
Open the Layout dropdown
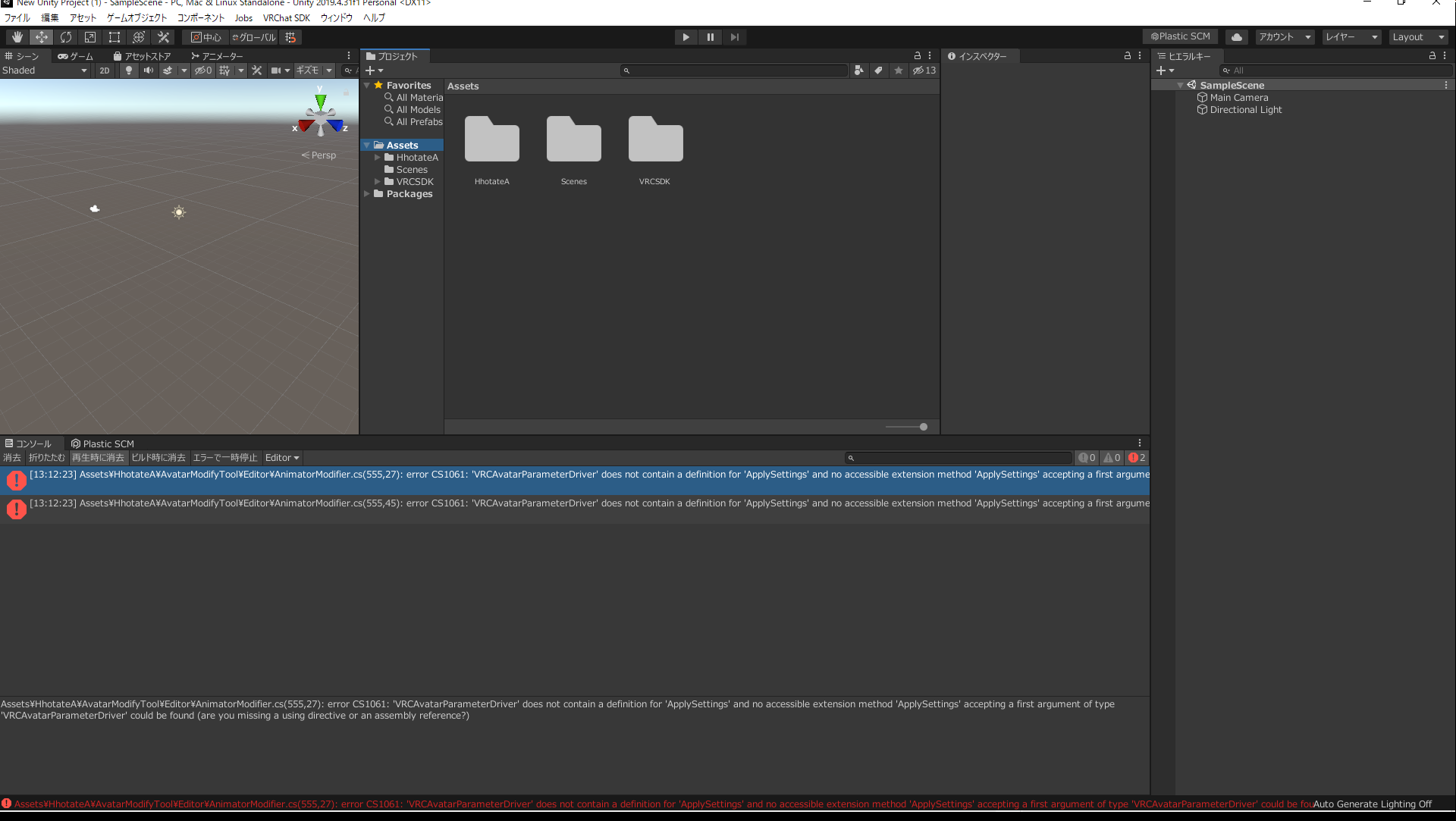[x=1417, y=36]
